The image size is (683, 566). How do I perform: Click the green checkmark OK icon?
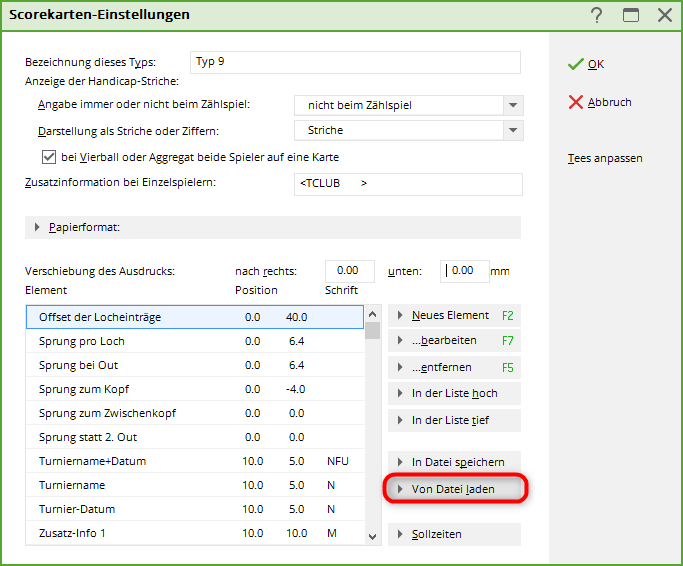click(575, 64)
